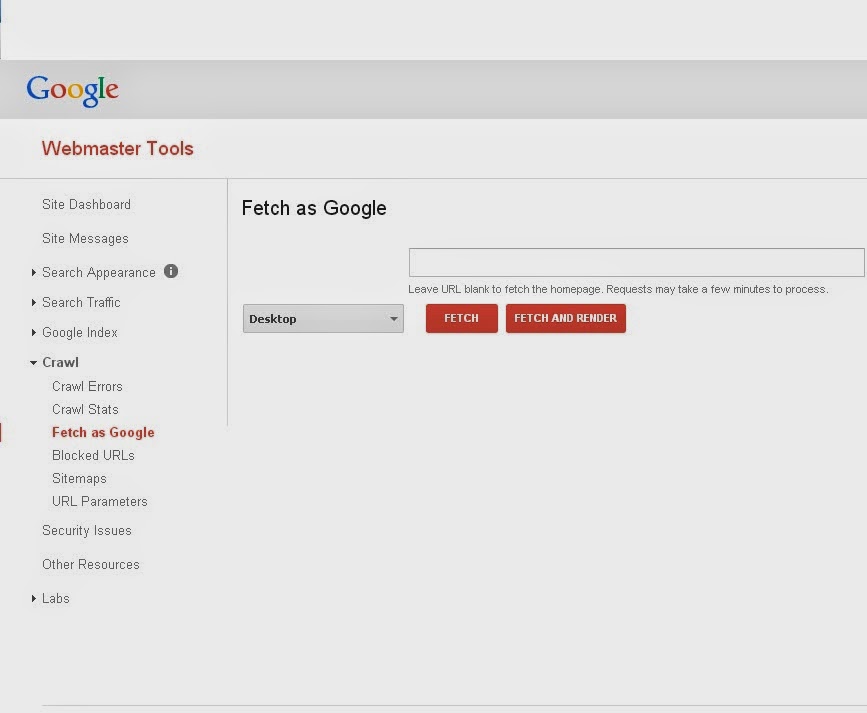The width and height of the screenshot is (867, 713).
Task: Open the Sitemaps page
Action: point(78,478)
